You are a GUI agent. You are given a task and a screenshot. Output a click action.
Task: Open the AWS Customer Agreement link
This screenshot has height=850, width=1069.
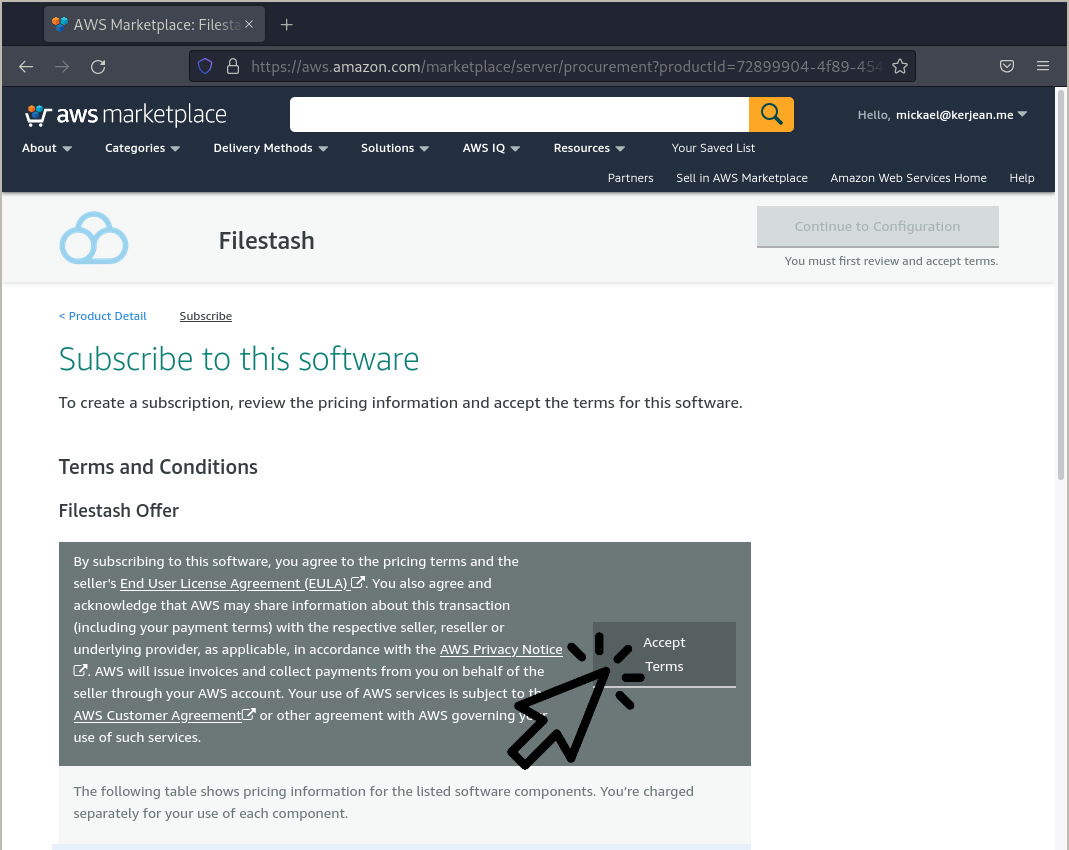coord(157,715)
